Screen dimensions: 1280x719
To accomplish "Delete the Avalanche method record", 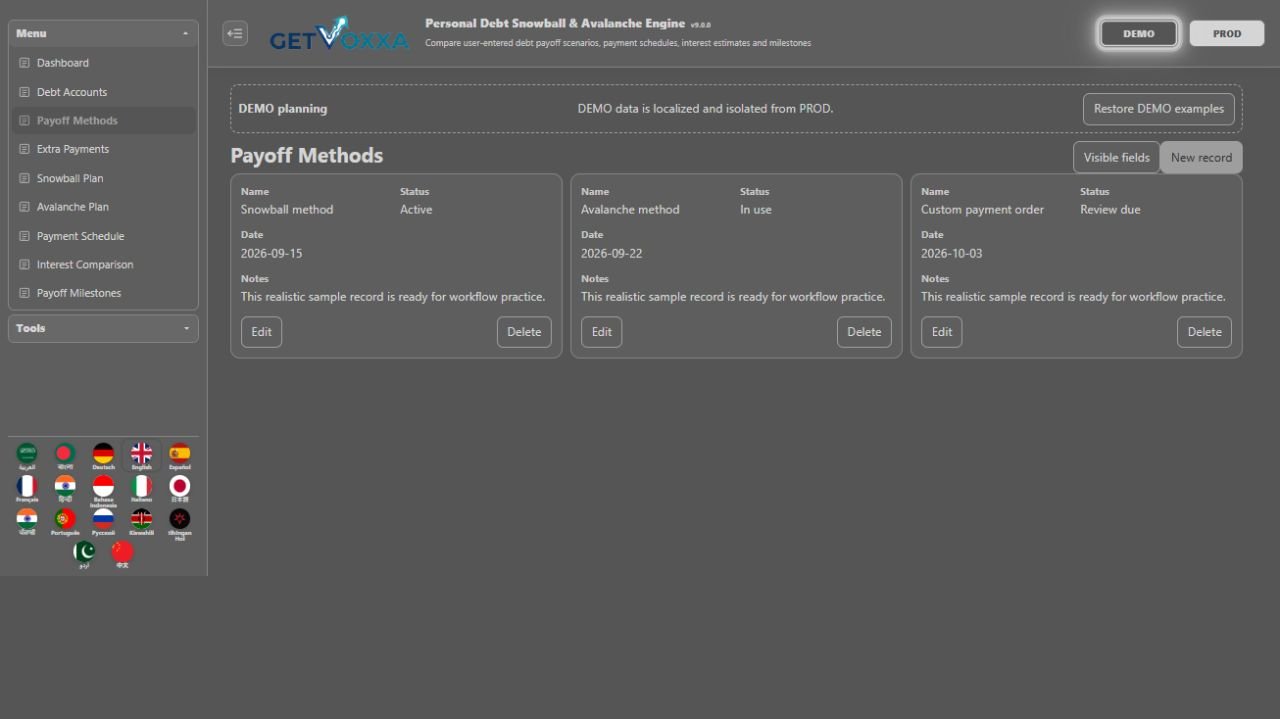I will pyautogui.click(x=864, y=332).
